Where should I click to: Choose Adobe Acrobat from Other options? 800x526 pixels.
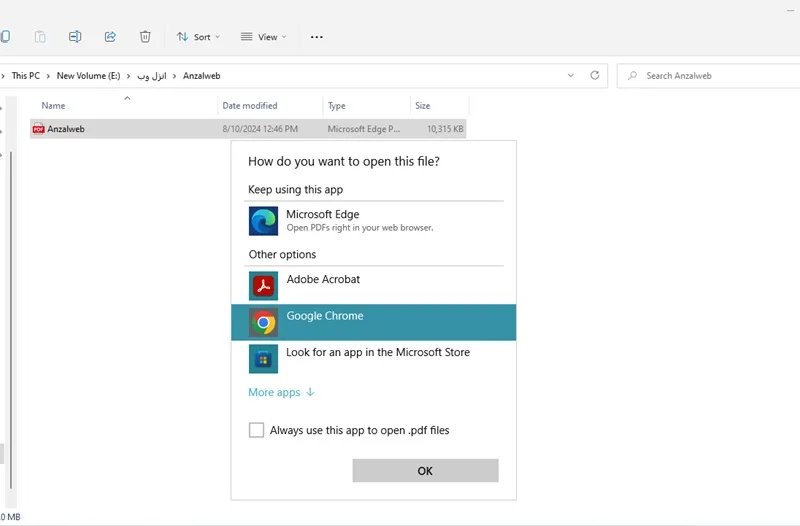(373, 285)
